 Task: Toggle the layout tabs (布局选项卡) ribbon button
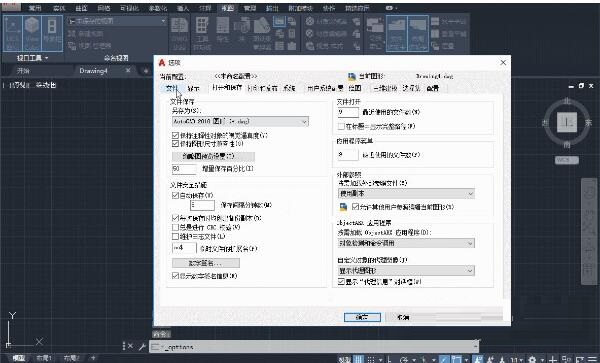tap(418, 33)
